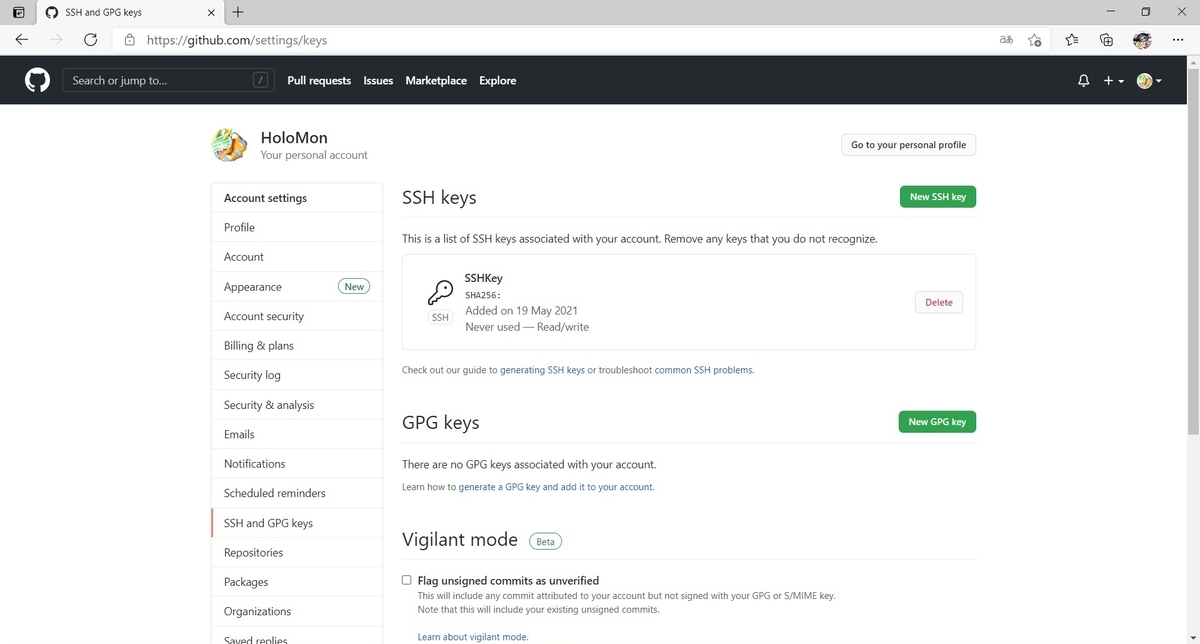
Task: Select Scheduled reminders in sidebar
Action: [x=297, y=493]
